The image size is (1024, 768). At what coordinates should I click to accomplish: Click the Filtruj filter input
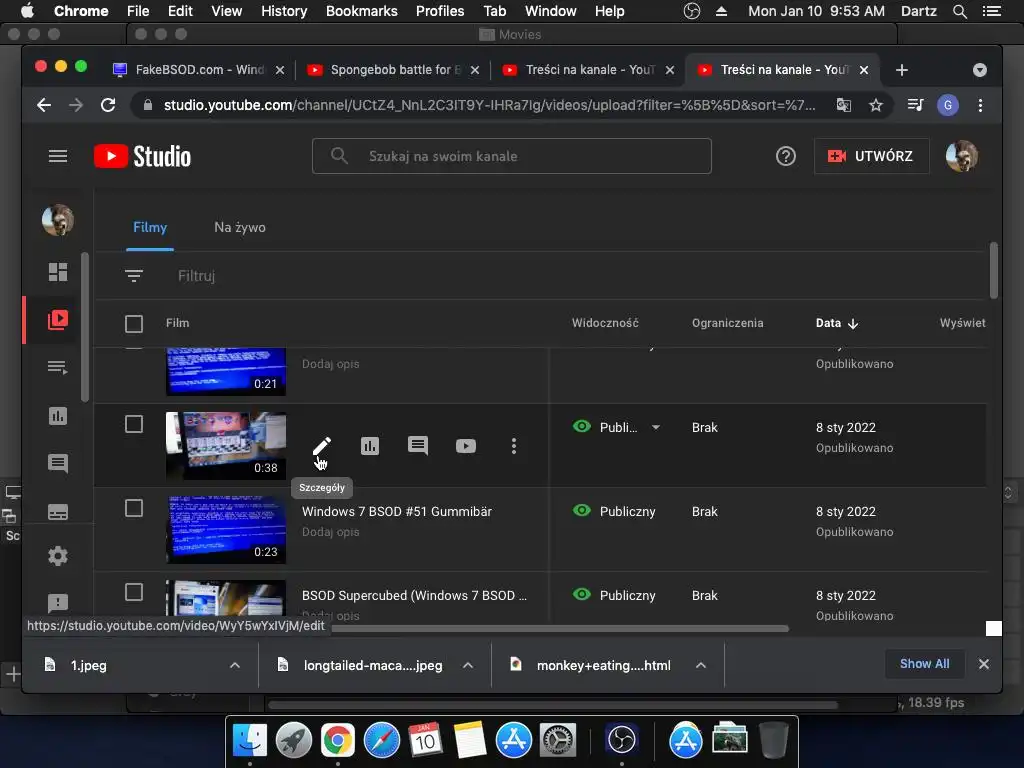click(196, 276)
